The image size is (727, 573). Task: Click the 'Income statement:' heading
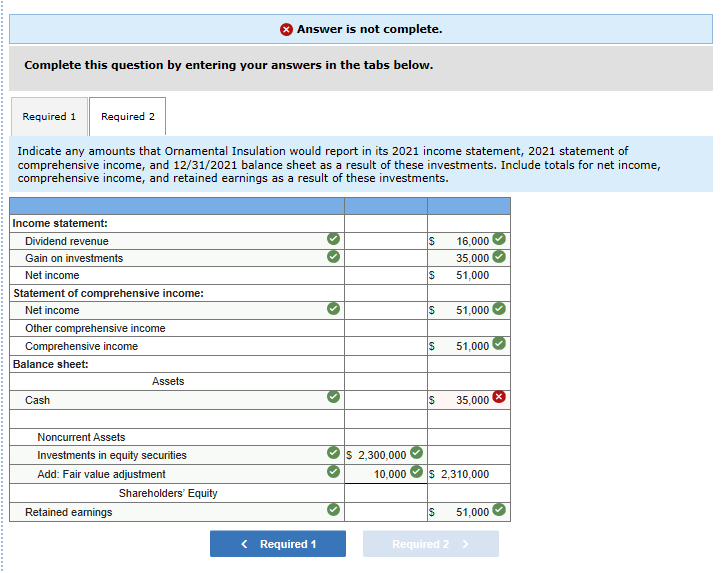tap(60, 223)
